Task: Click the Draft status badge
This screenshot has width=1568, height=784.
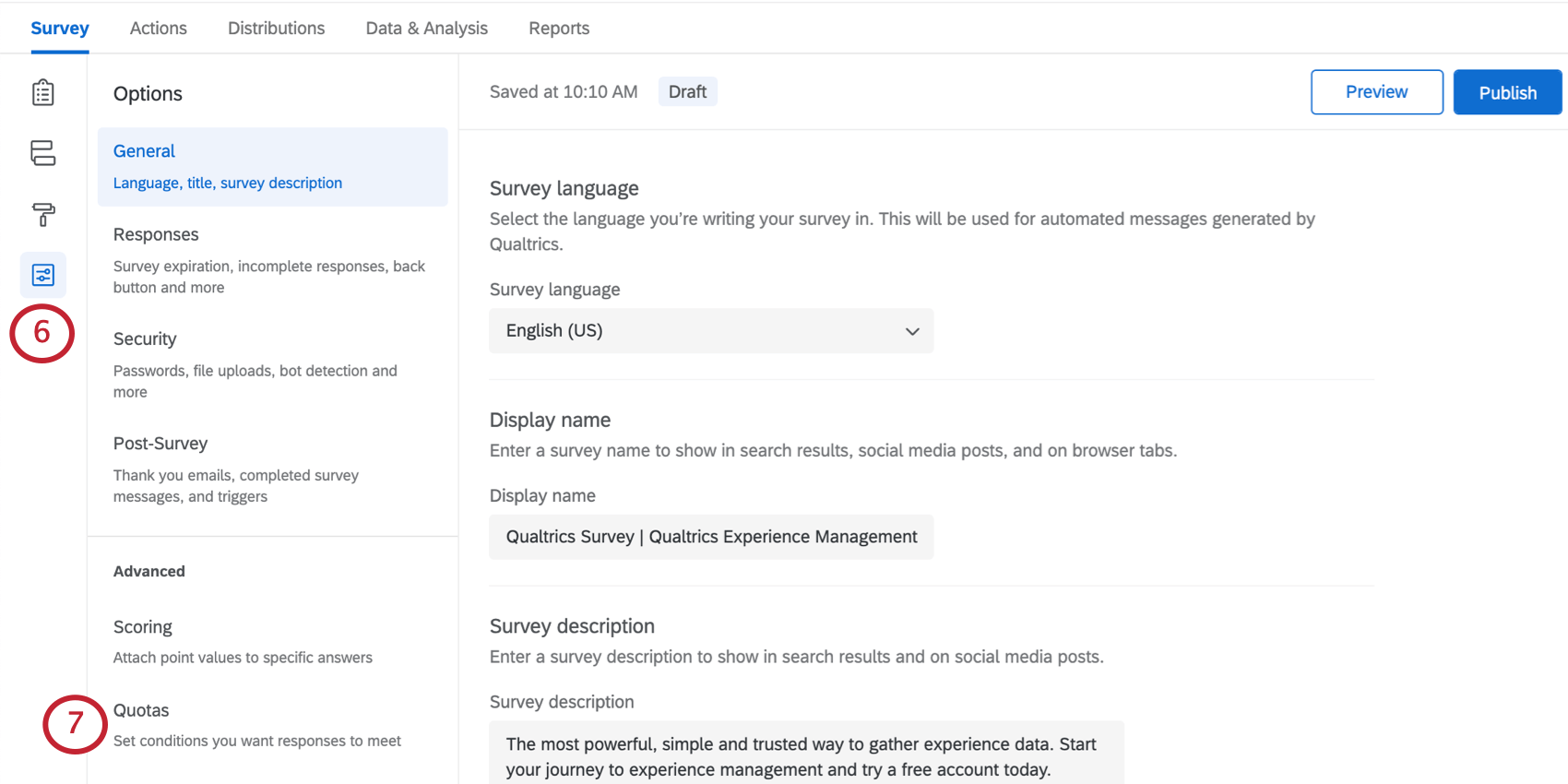Action: point(688,91)
